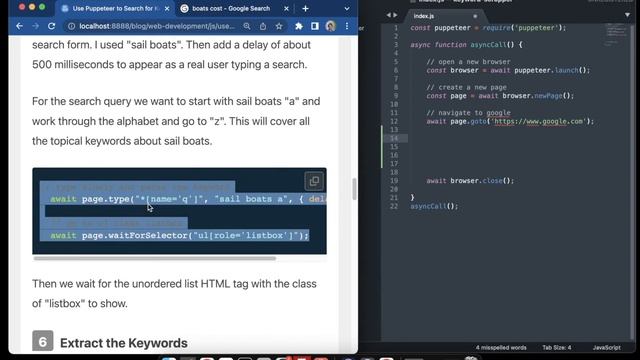Click line number 19 in gutter
Viewport: 640px width, 360px height.
[394, 181]
